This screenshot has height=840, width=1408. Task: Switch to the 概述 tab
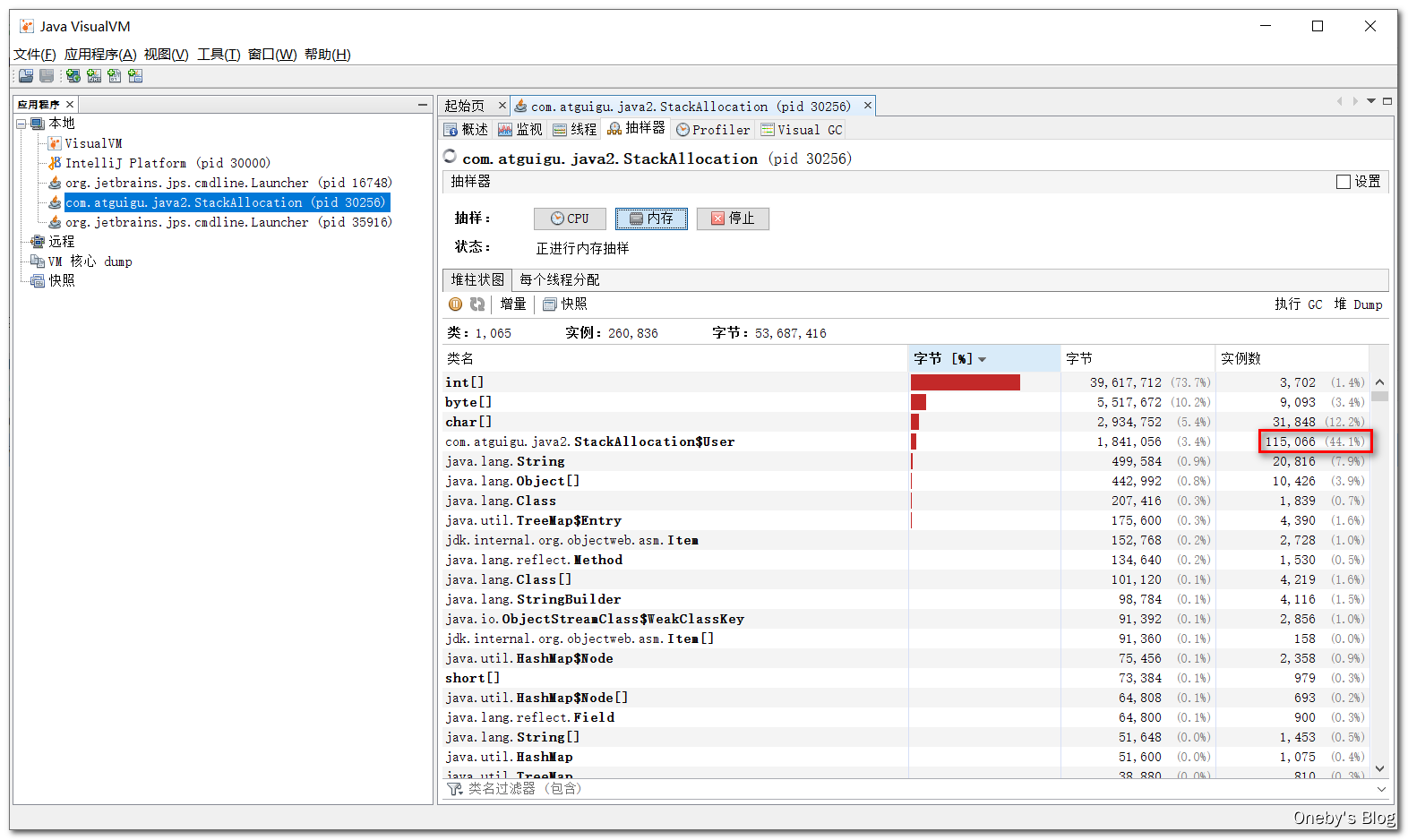[466, 130]
